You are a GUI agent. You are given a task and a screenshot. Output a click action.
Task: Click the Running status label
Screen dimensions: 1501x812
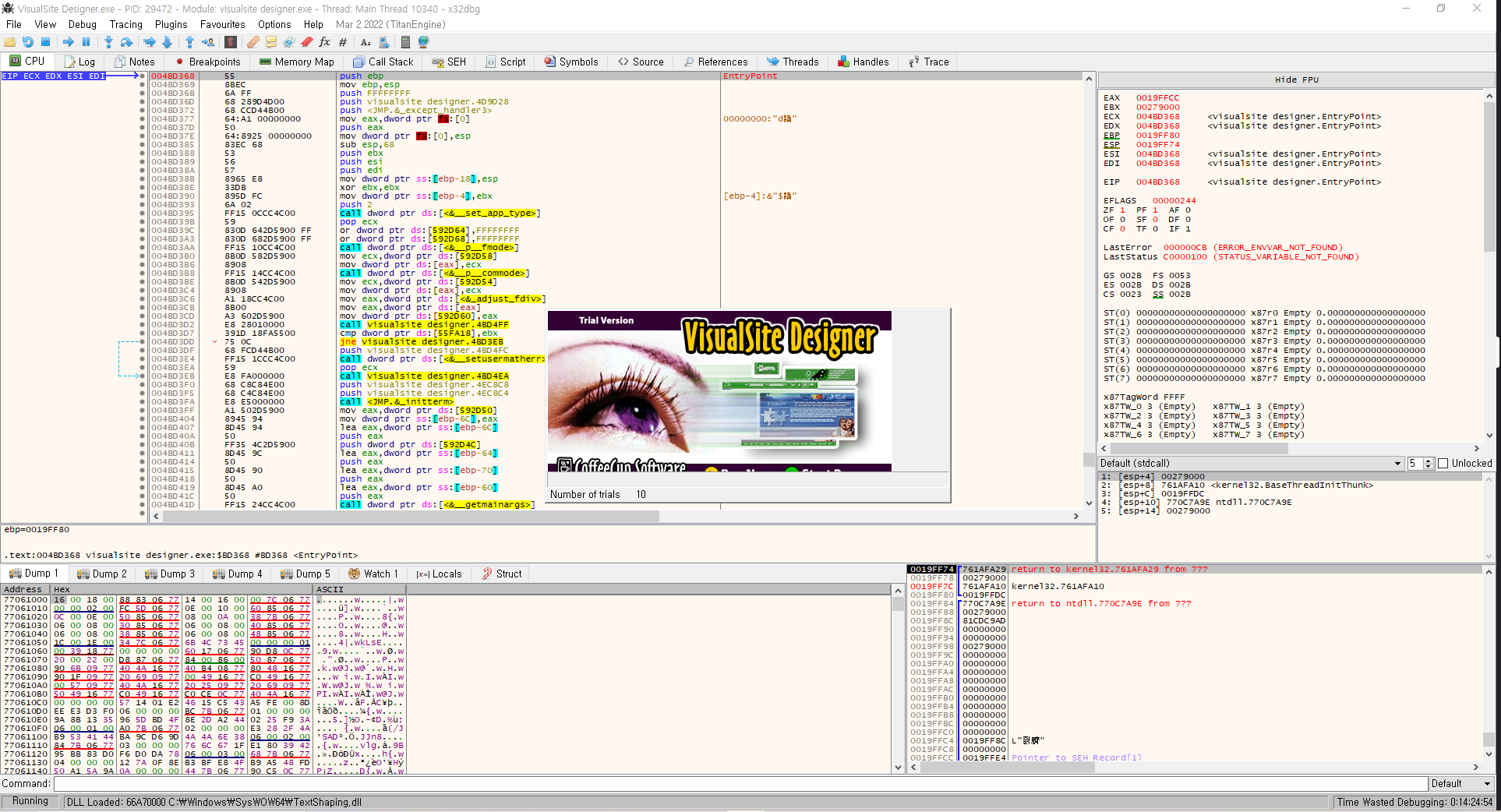coord(30,801)
